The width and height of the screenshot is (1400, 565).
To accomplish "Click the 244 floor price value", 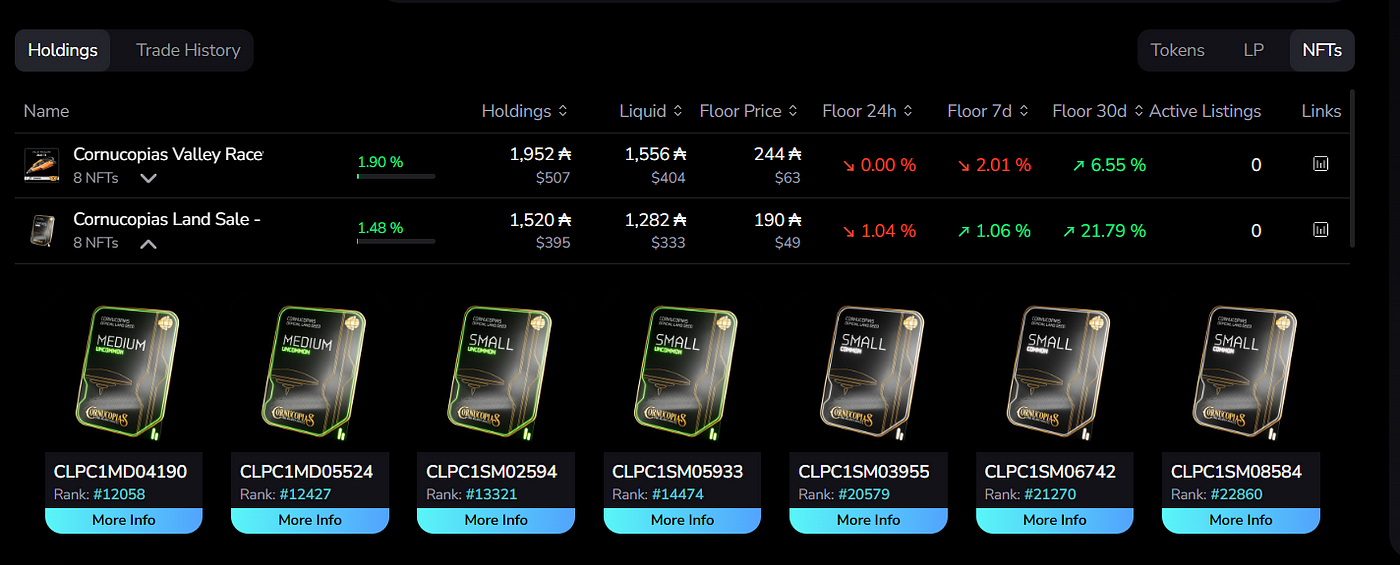I will coord(778,154).
